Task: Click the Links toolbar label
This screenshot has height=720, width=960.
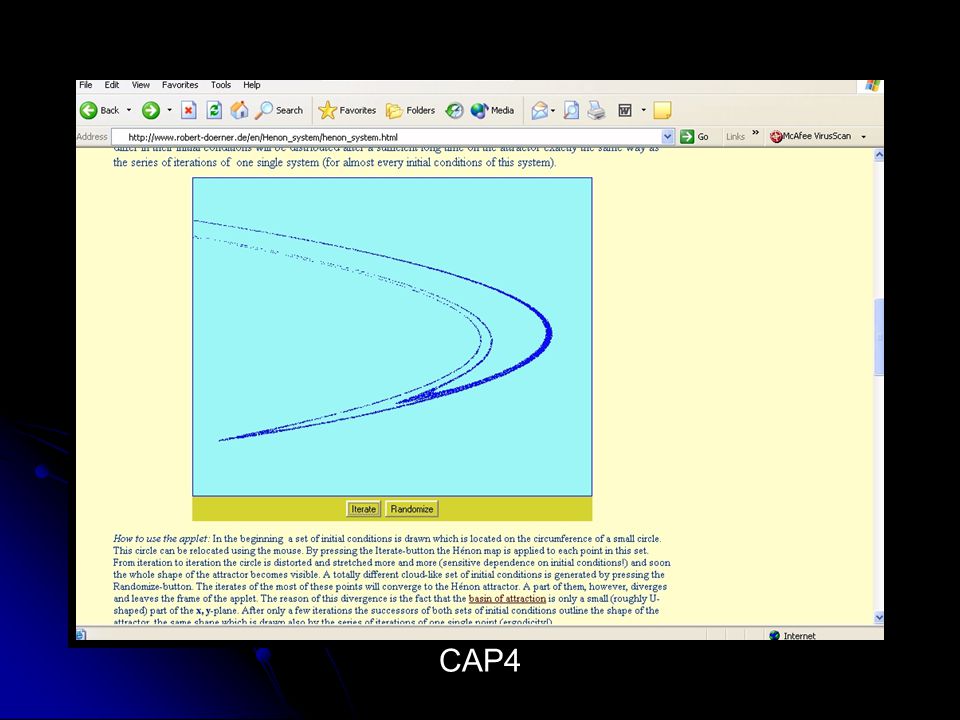Action: (735, 137)
